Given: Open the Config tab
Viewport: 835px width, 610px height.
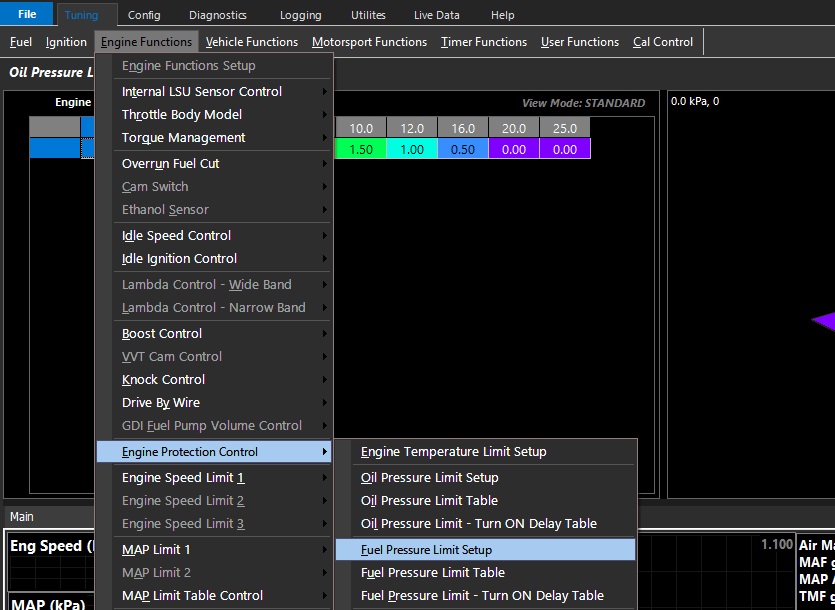Looking at the screenshot, I should pos(144,15).
